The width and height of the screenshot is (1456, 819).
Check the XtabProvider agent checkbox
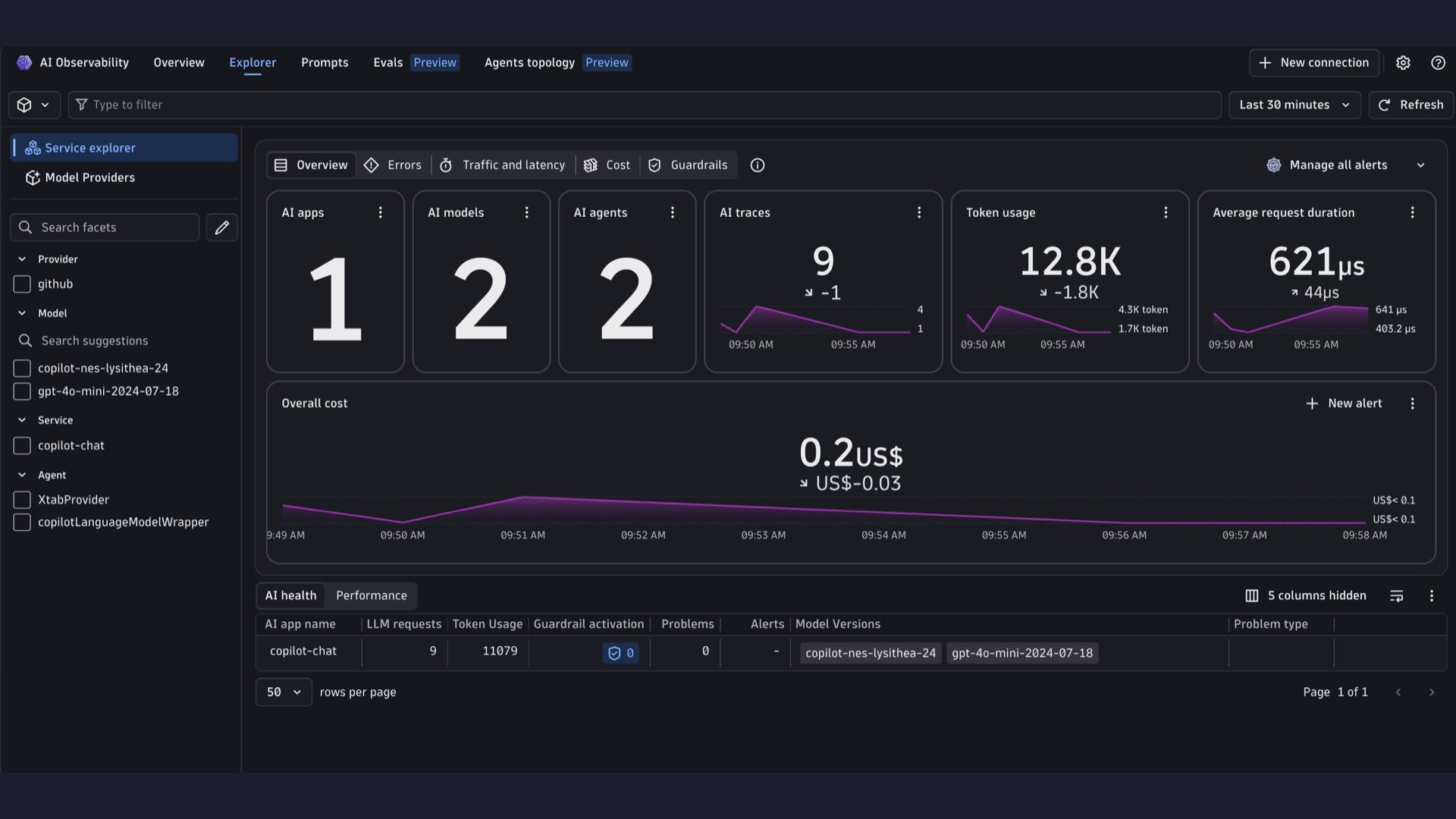22,500
